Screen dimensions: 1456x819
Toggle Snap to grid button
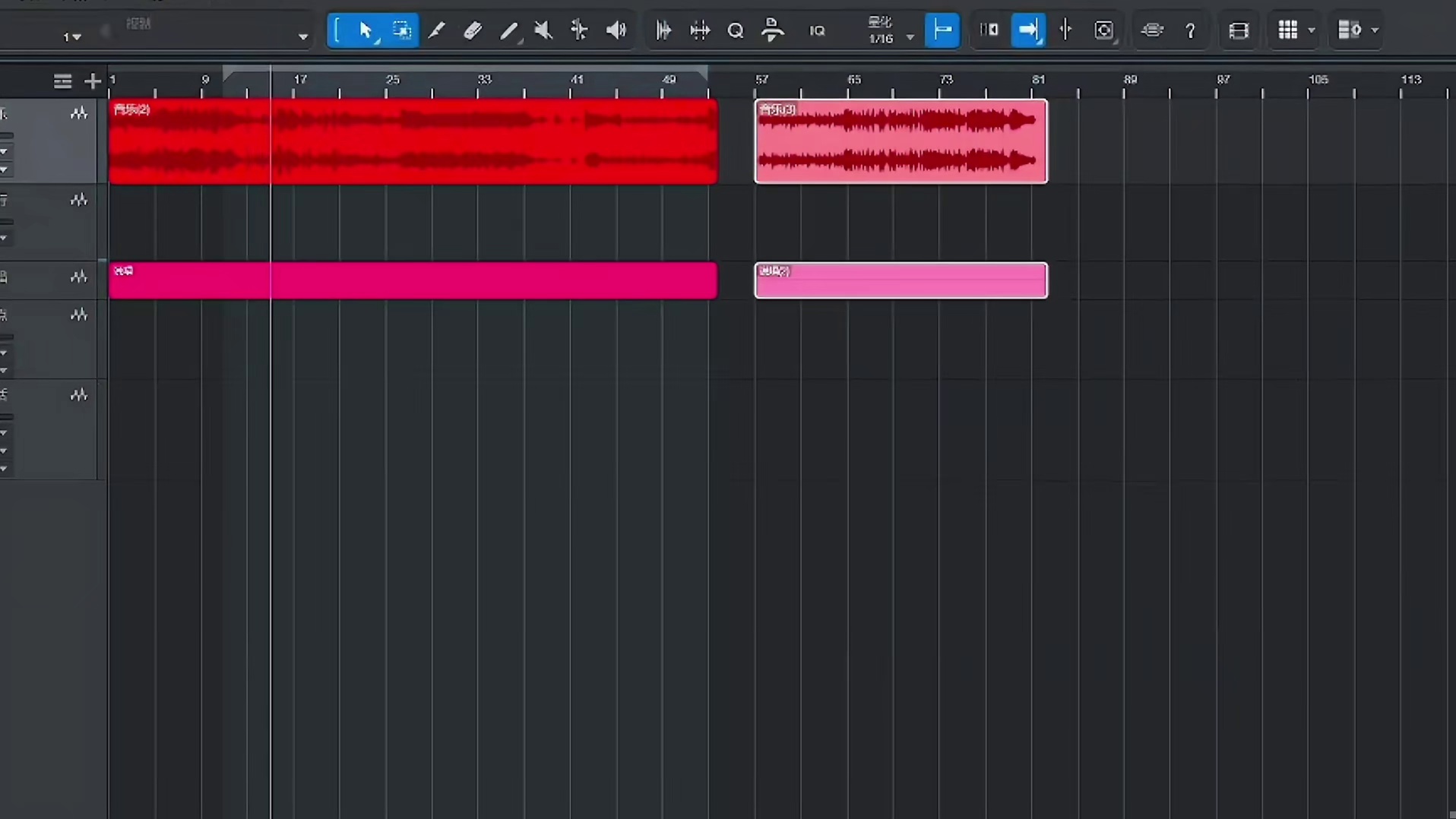point(942,30)
